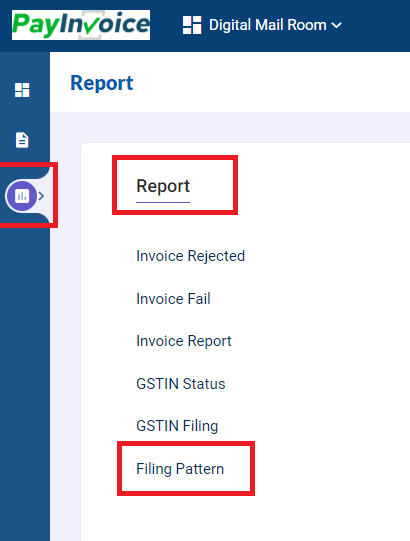Open the Invoice Fail report
The width and height of the screenshot is (410, 541).
[x=173, y=299]
